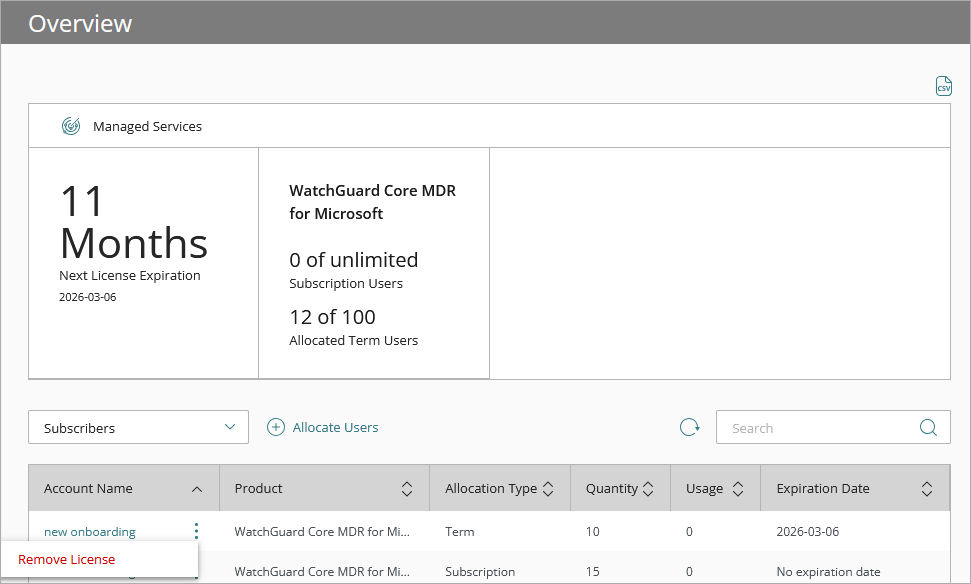Select the WatchGuard Core MDR for Microsoft card
The image size is (971, 584).
coord(373,263)
